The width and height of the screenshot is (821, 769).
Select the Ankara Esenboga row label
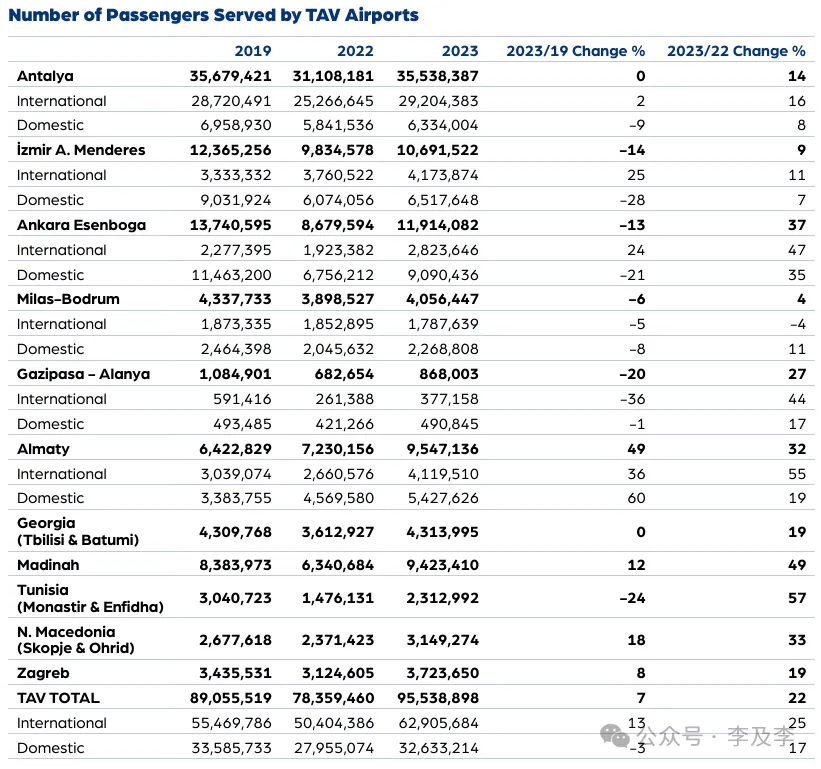[x=81, y=225]
